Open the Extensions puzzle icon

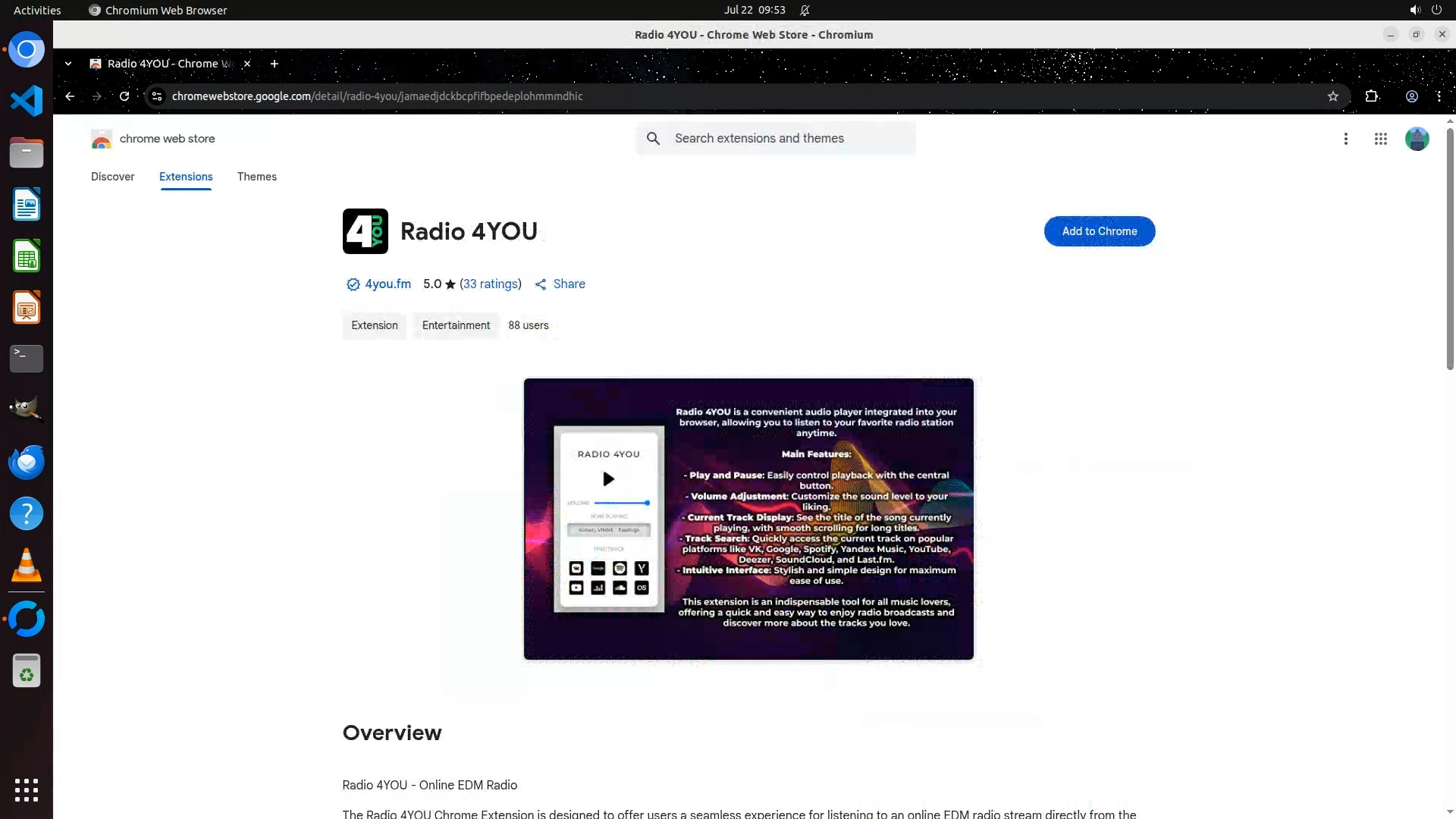point(1371,96)
